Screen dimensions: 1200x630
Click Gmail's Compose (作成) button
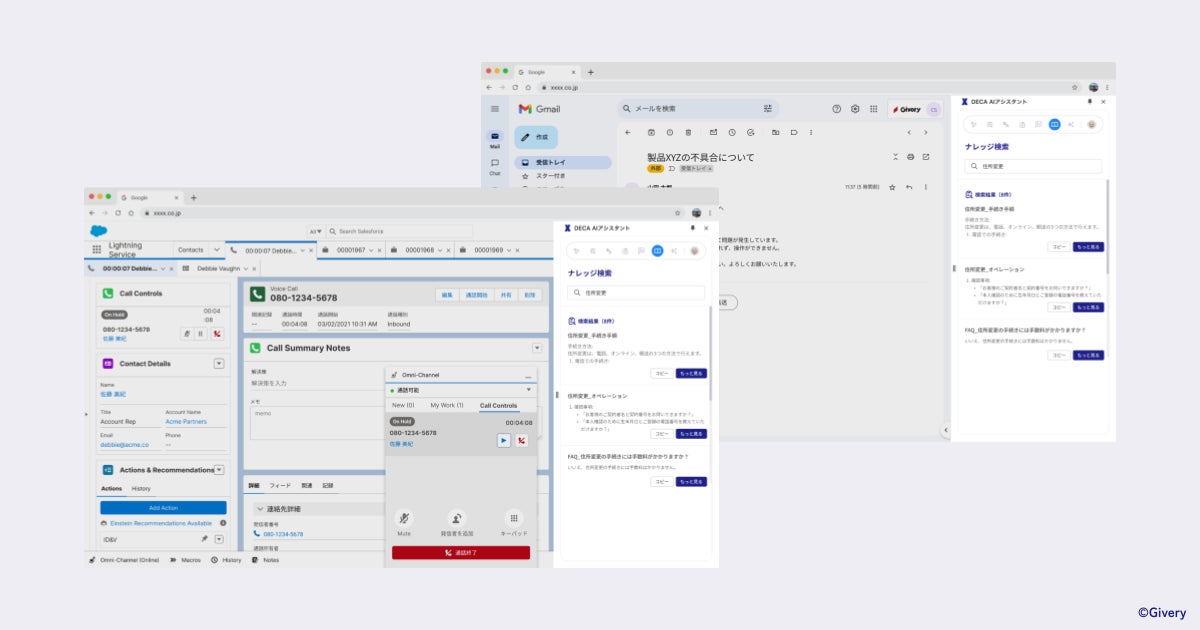tap(536, 137)
